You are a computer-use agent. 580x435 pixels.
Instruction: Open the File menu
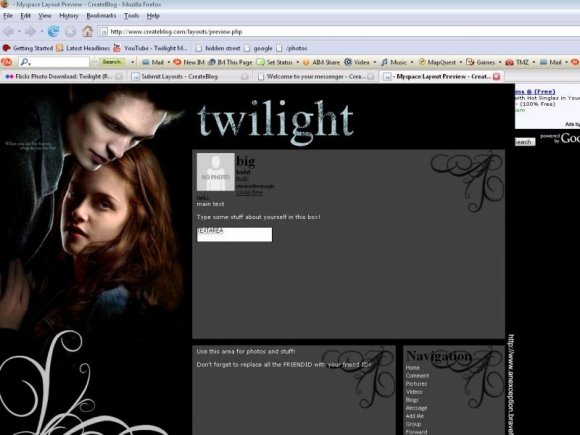point(8,16)
